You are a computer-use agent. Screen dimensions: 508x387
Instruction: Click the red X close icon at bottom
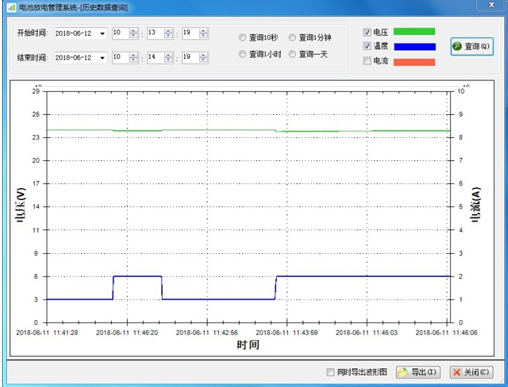pyautogui.click(x=457, y=372)
